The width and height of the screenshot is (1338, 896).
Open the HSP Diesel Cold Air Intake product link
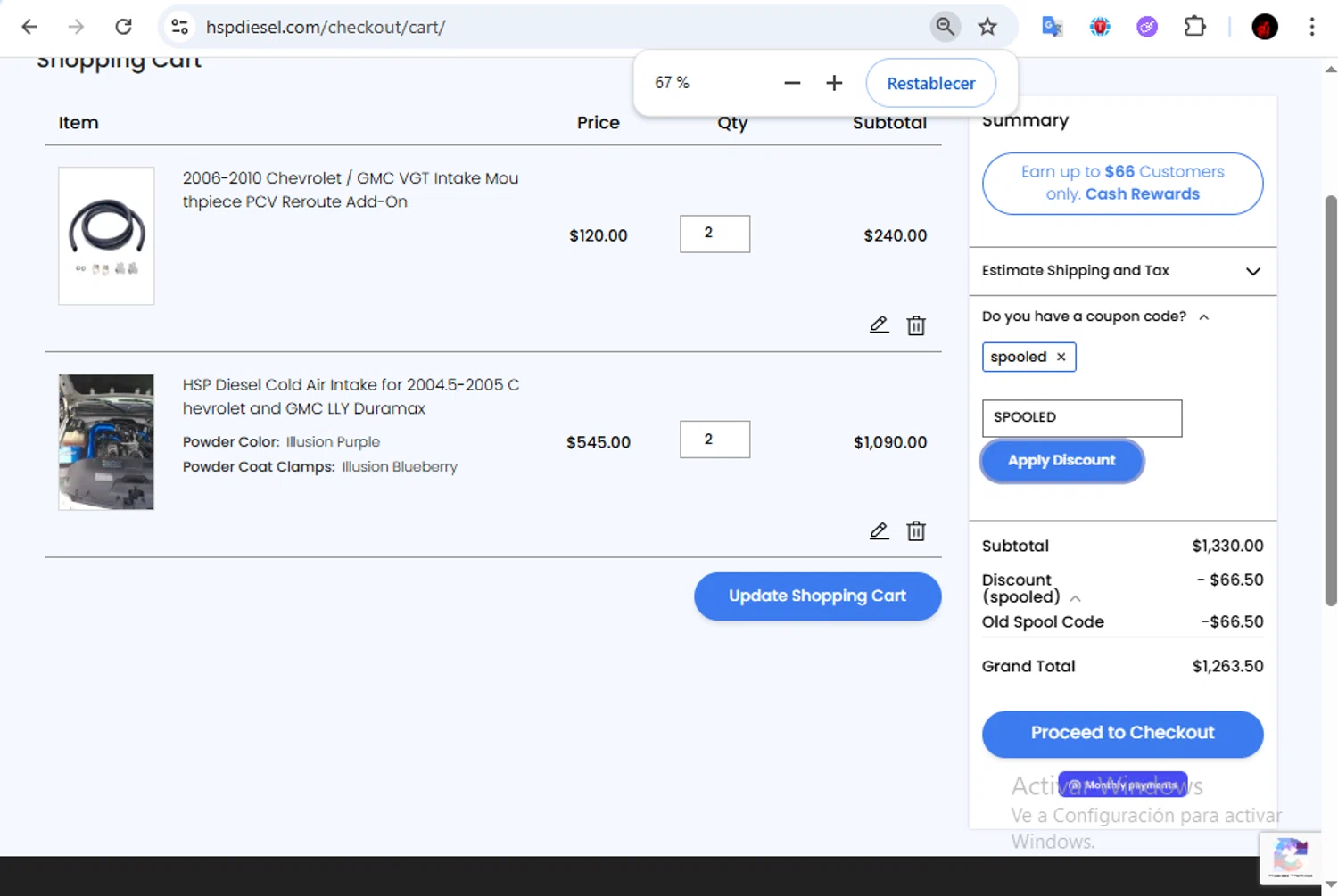click(351, 397)
